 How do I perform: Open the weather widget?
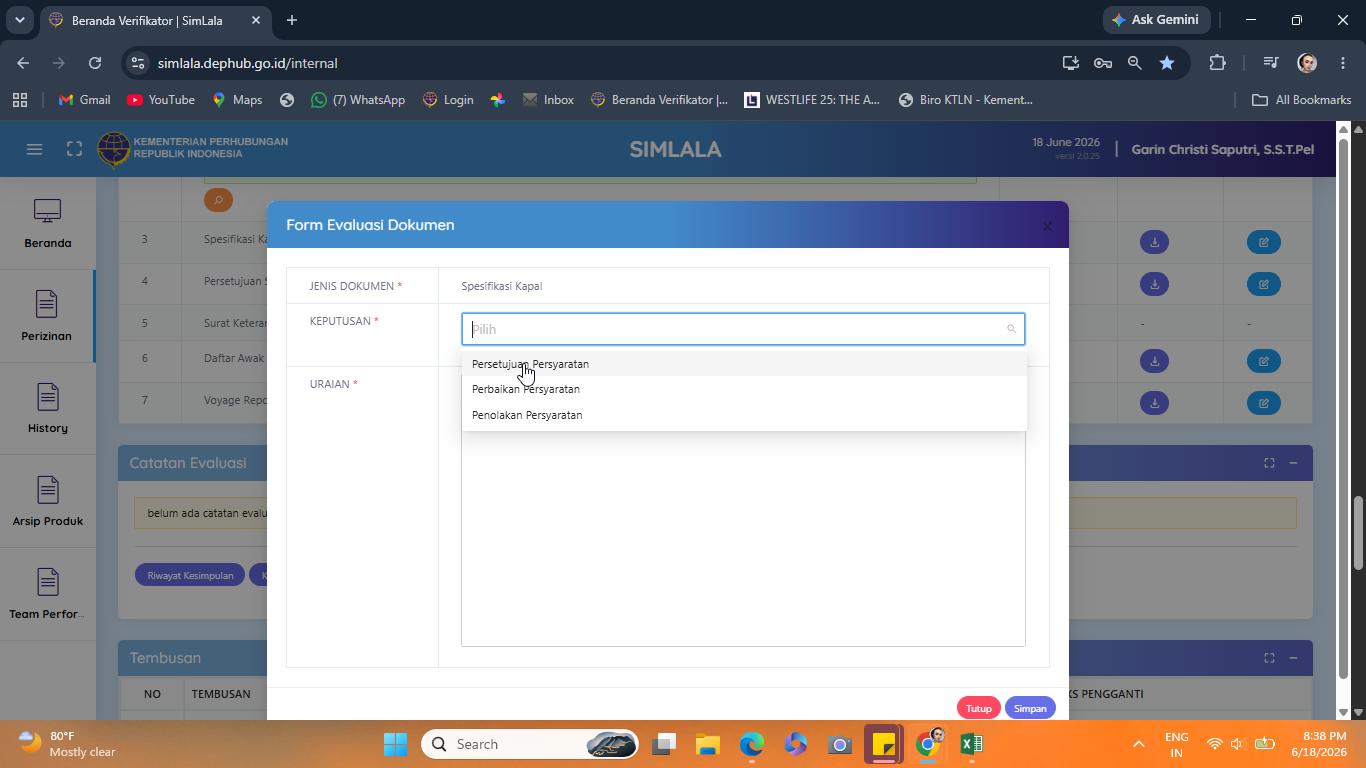click(x=66, y=744)
